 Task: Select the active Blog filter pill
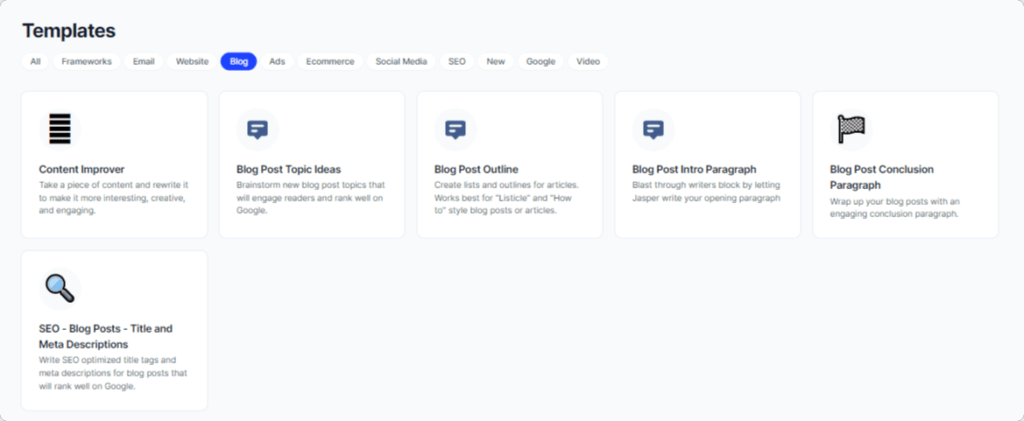pos(239,61)
